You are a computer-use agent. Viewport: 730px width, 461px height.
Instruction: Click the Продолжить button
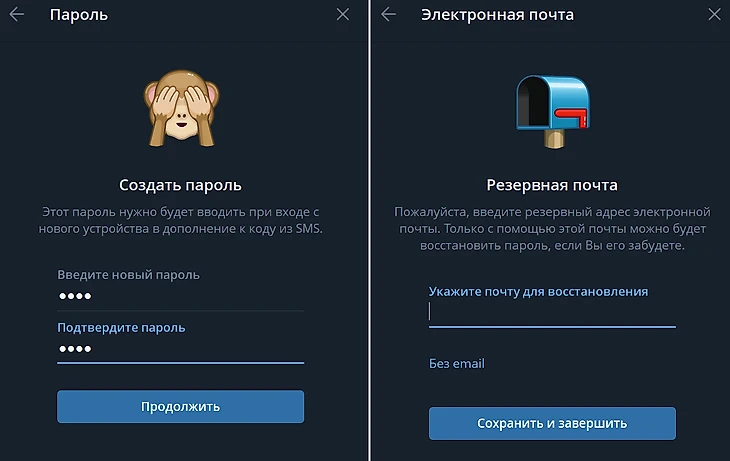tap(181, 407)
